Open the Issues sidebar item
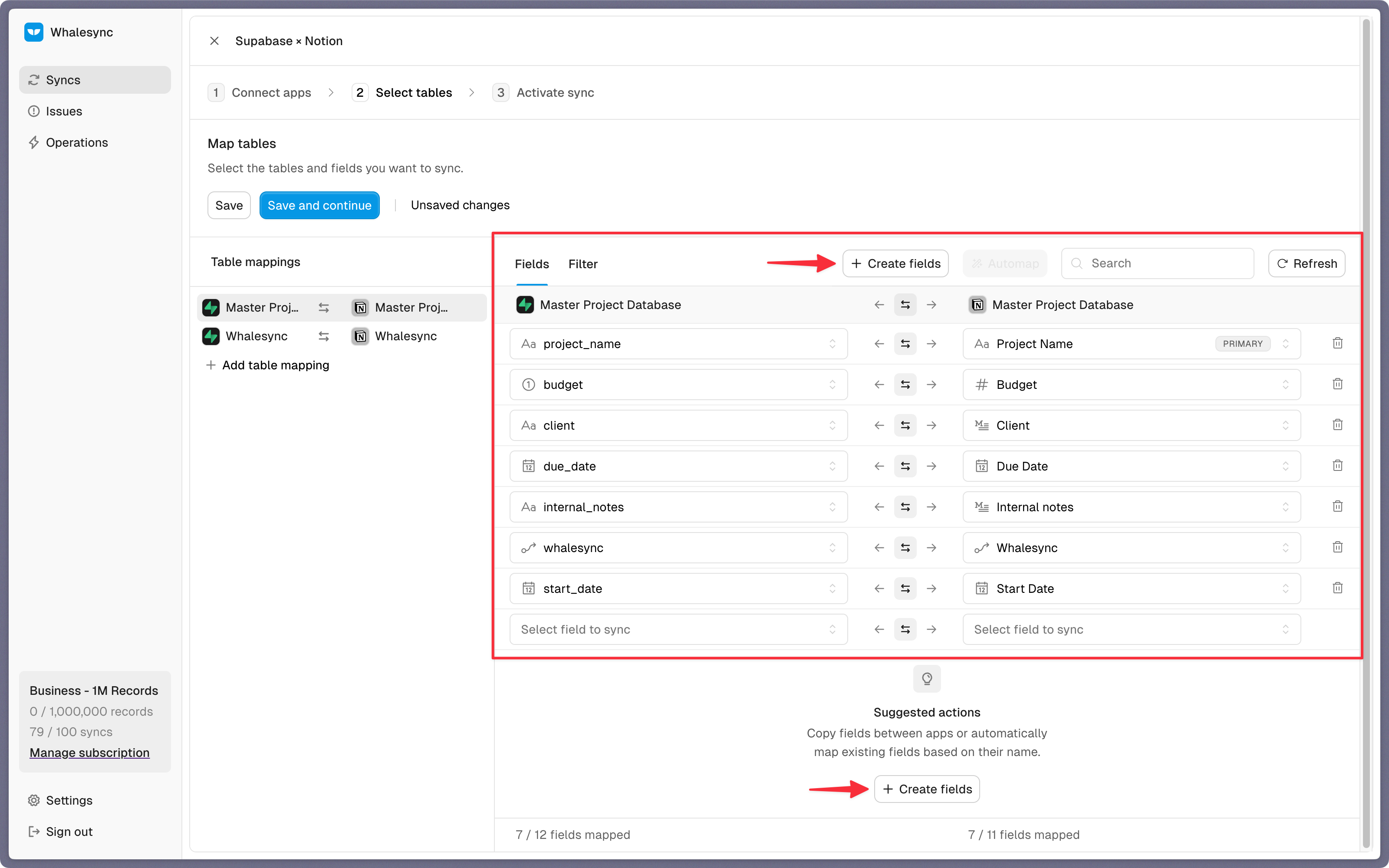The height and width of the screenshot is (868, 1389). click(95, 112)
